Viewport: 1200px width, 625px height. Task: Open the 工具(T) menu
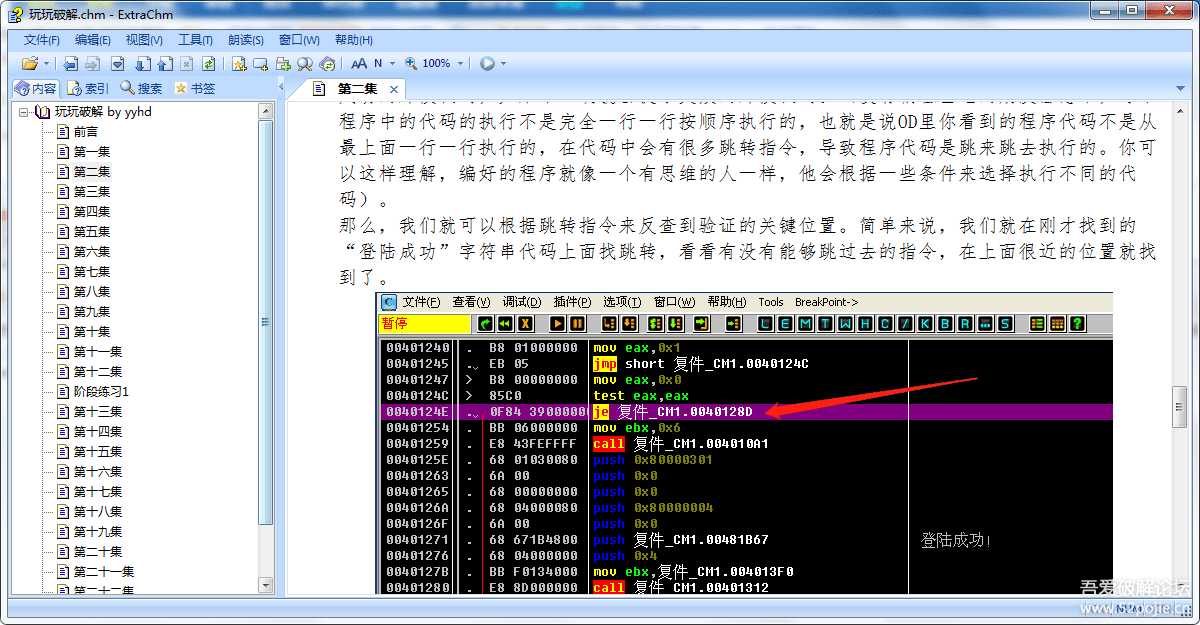pos(195,40)
